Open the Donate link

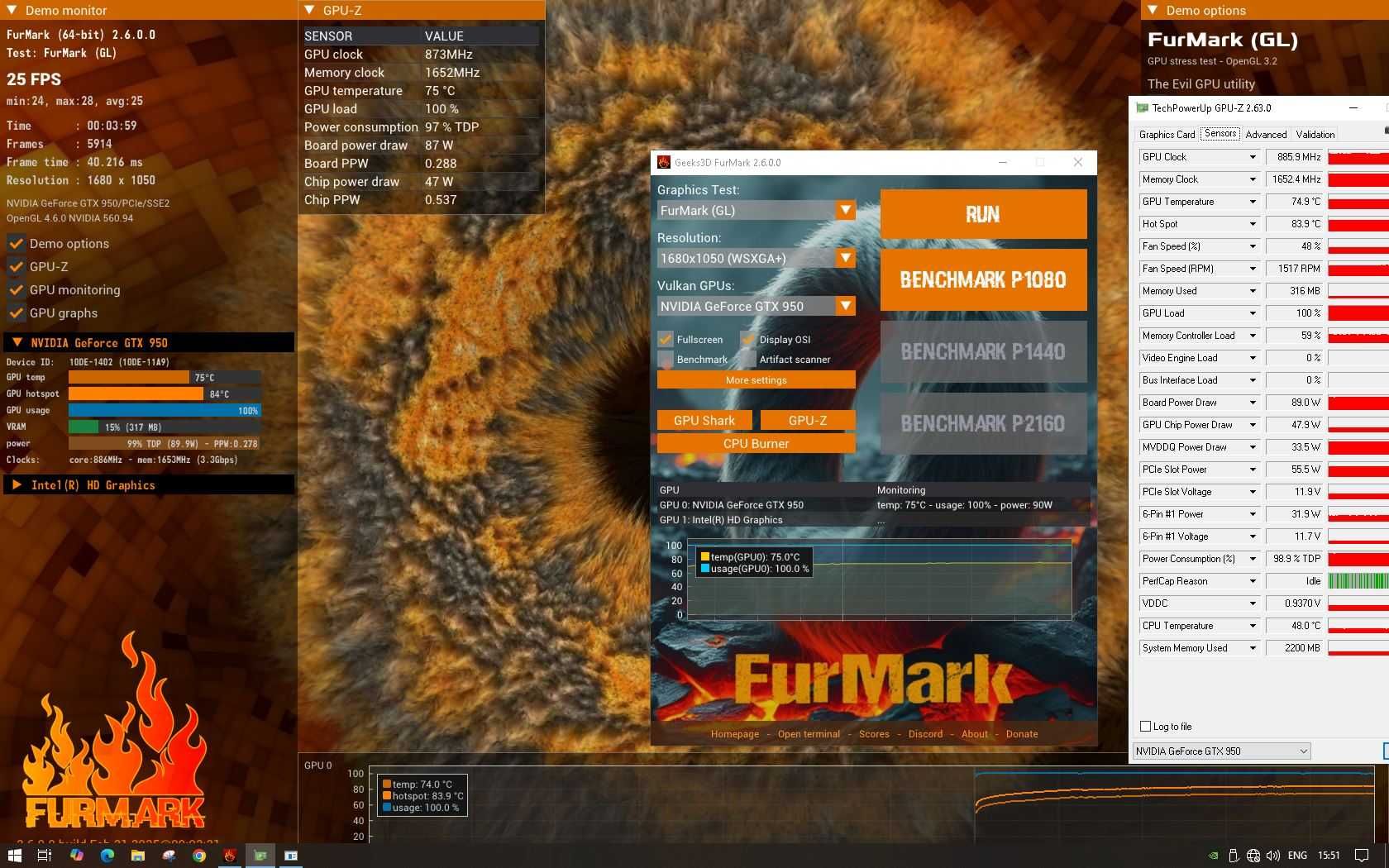tap(1022, 734)
